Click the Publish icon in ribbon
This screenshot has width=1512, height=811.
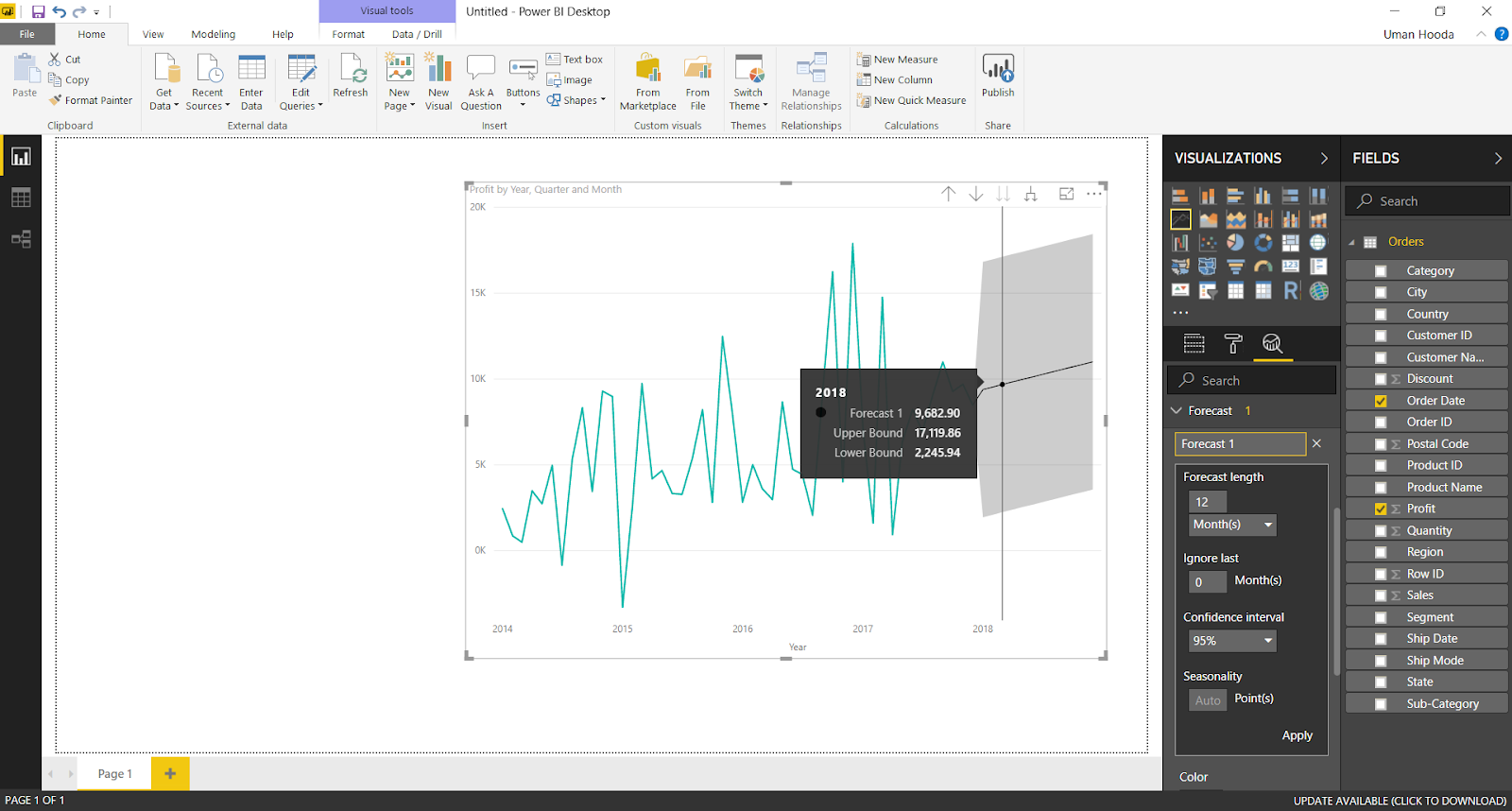pyautogui.click(x=998, y=69)
